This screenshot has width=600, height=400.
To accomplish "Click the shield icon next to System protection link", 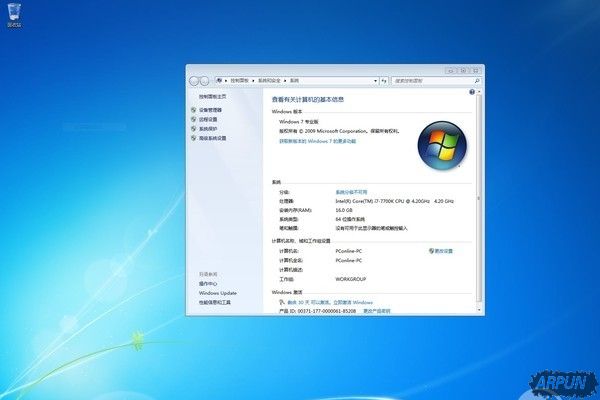I will [194, 129].
